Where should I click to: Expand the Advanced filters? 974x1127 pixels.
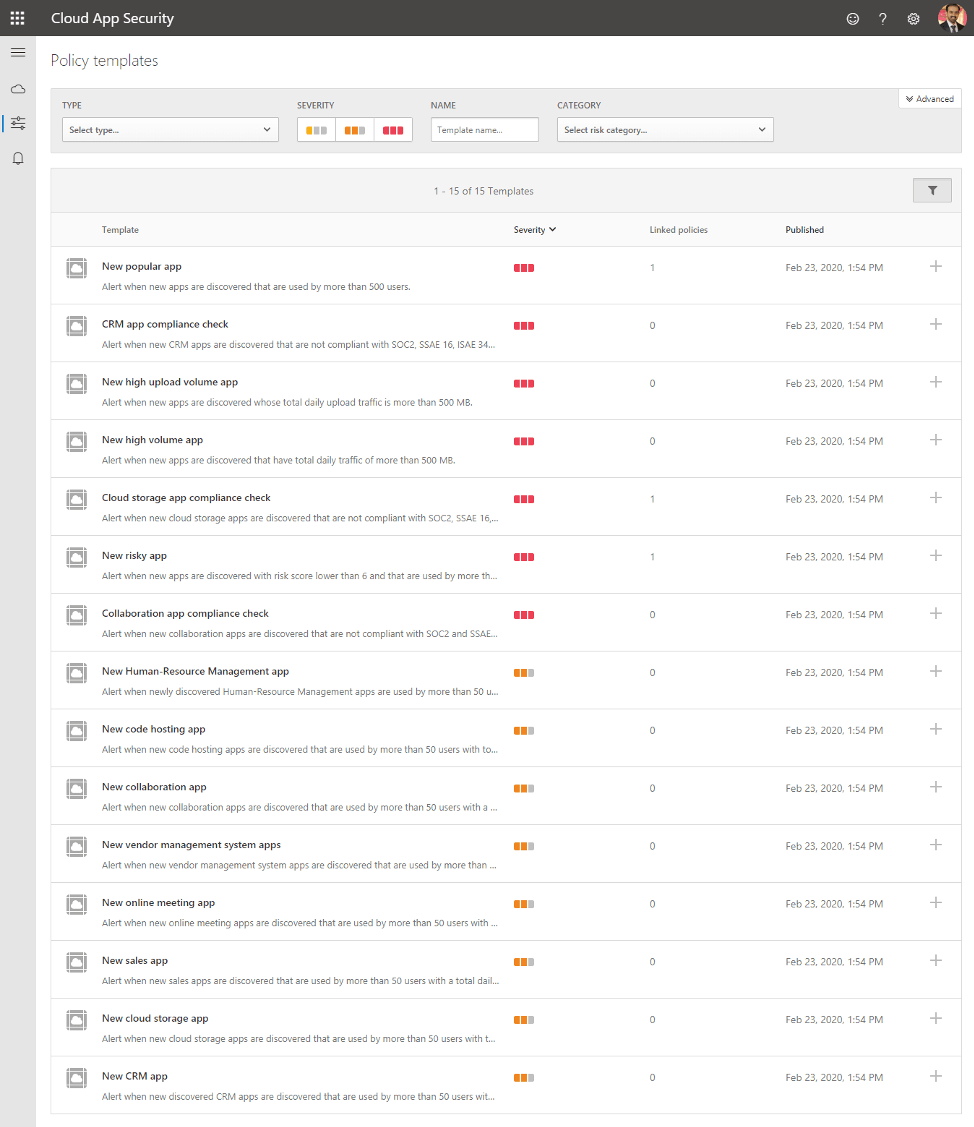(x=930, y=99)
